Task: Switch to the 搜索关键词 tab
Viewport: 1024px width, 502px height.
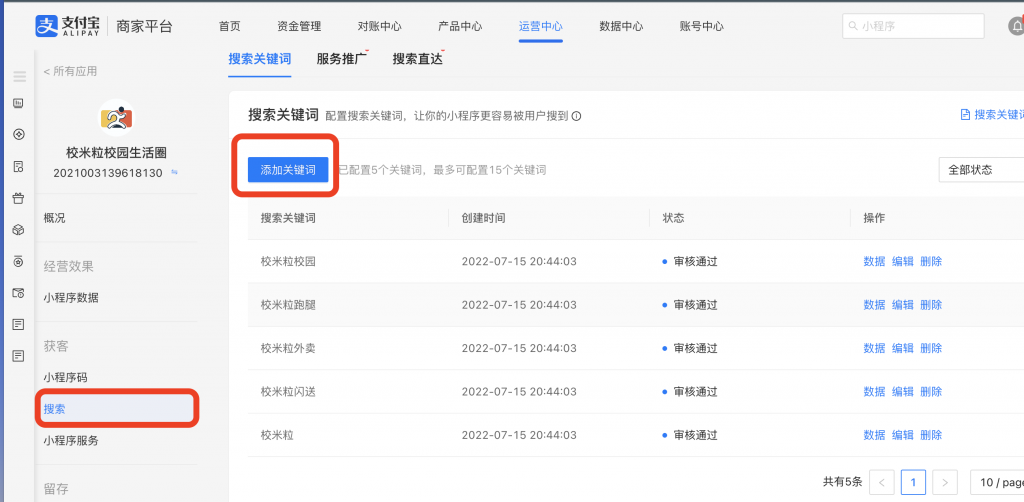Action: point(260,59)
